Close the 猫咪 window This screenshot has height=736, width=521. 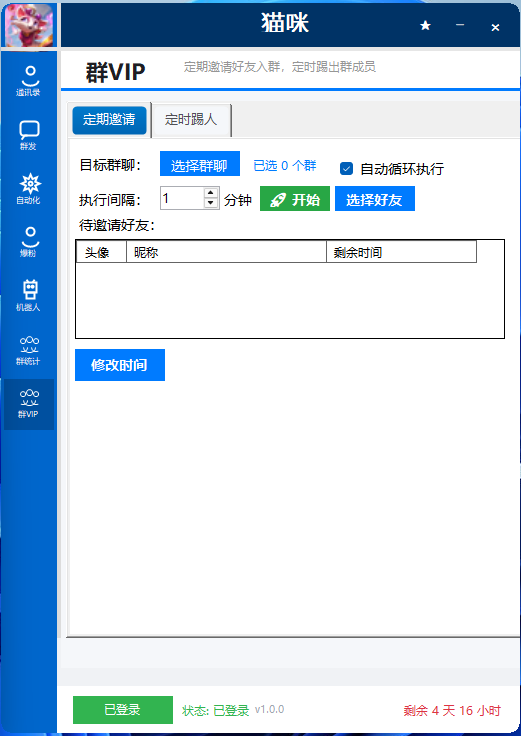[495, 27]
